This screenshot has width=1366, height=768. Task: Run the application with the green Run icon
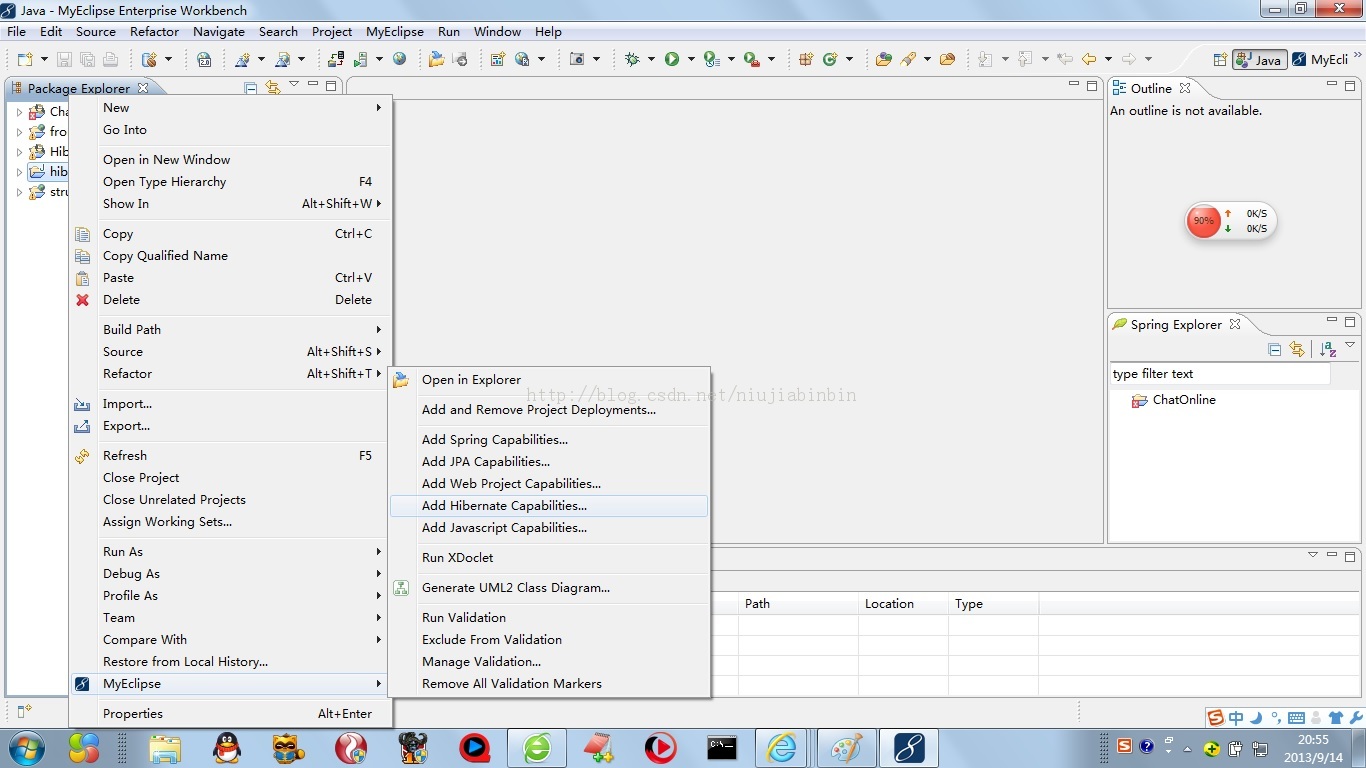pos(674,59)
